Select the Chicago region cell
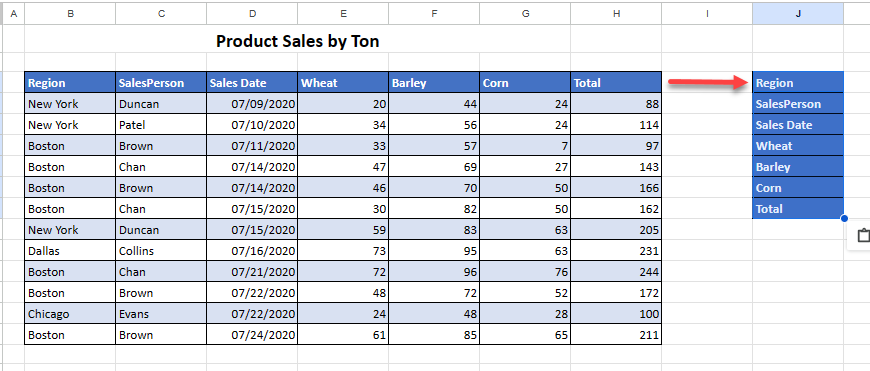The height and width of the screenshot is (371, 870). point(70,314)
